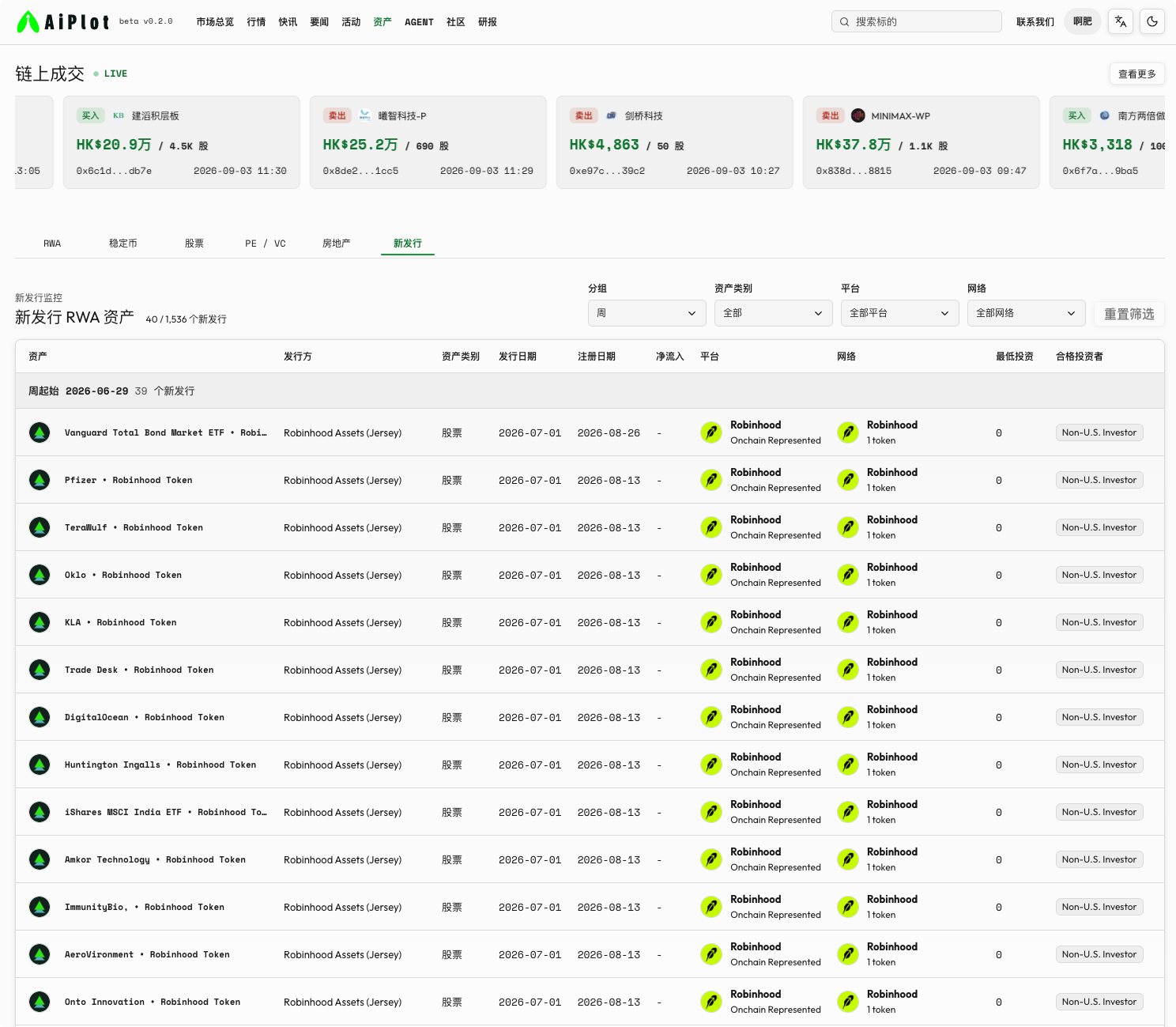The image size is (1176, 1027).
Task: Open the 分组 grouping dropdown
Action: (x=647, y=313)
